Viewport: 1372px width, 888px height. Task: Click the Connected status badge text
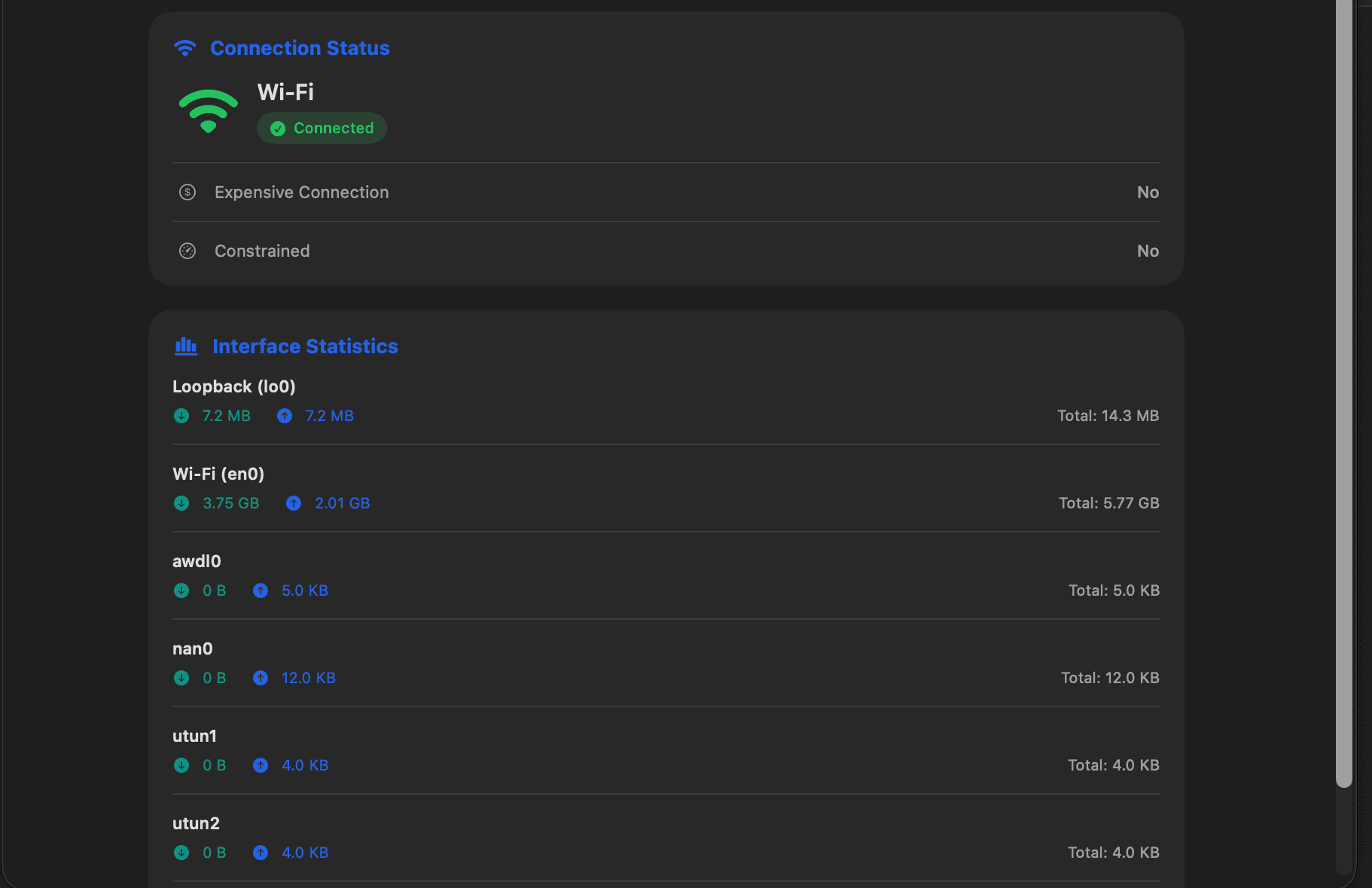click(x=334, y=128)
